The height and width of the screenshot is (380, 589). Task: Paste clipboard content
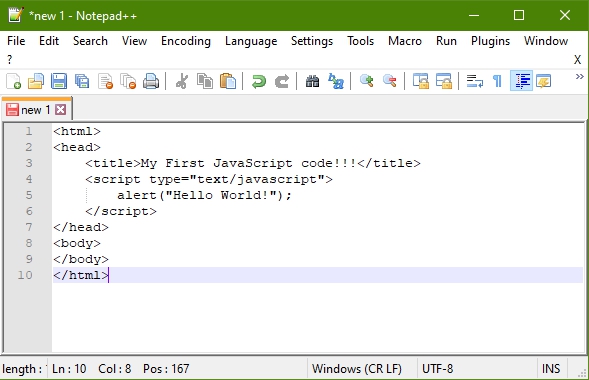[228, 81]
